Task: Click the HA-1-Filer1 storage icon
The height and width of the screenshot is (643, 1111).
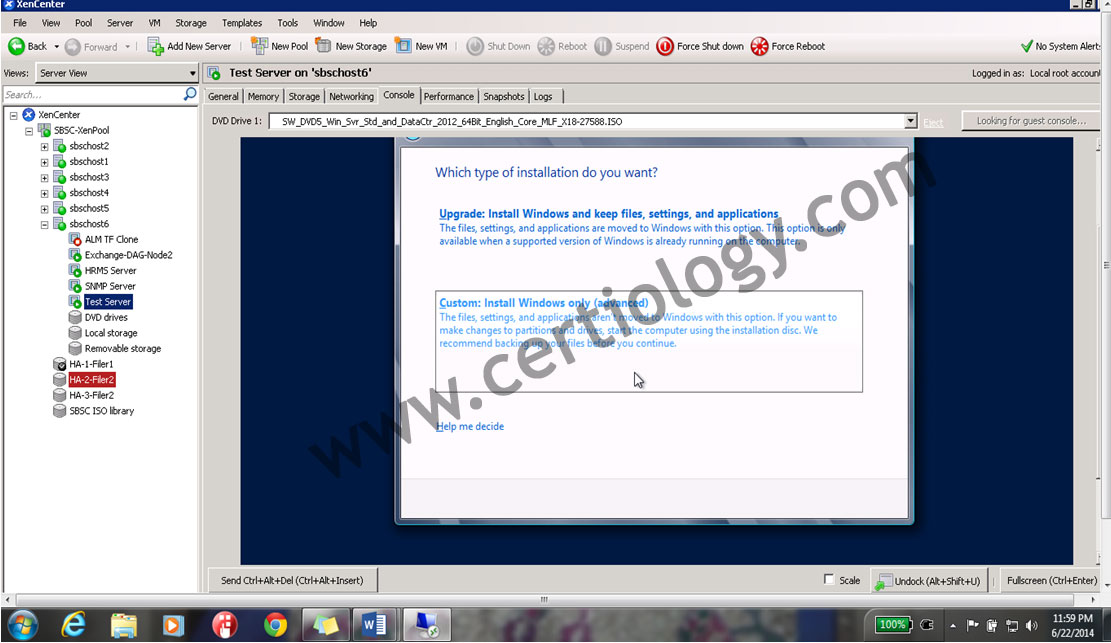Action: 60,364
